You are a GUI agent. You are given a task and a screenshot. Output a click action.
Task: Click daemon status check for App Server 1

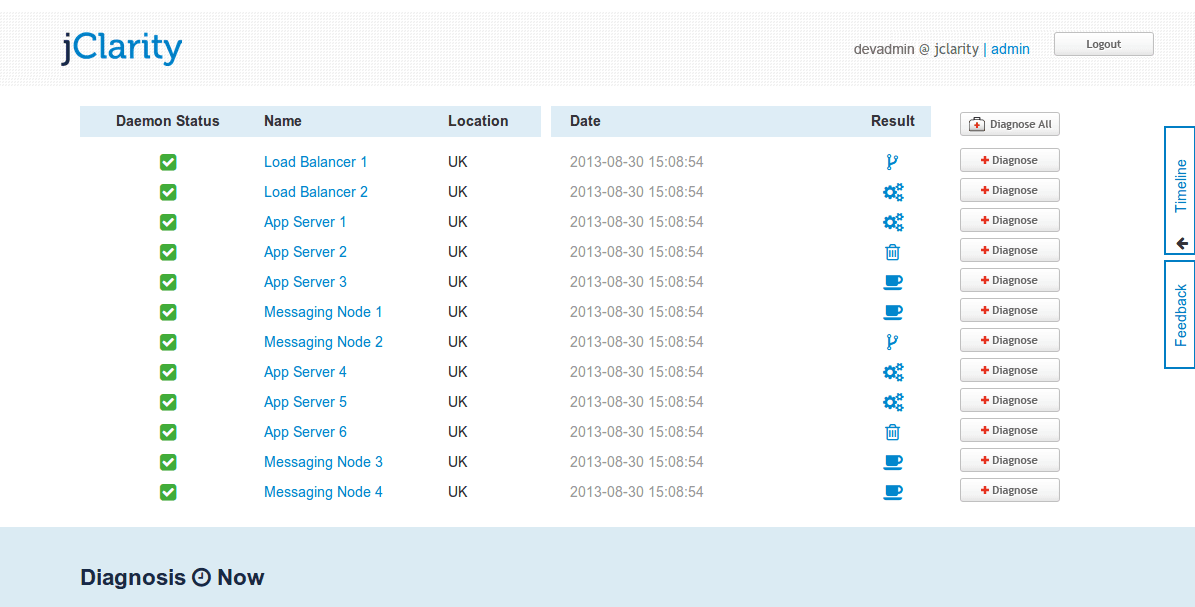[168, 222]
